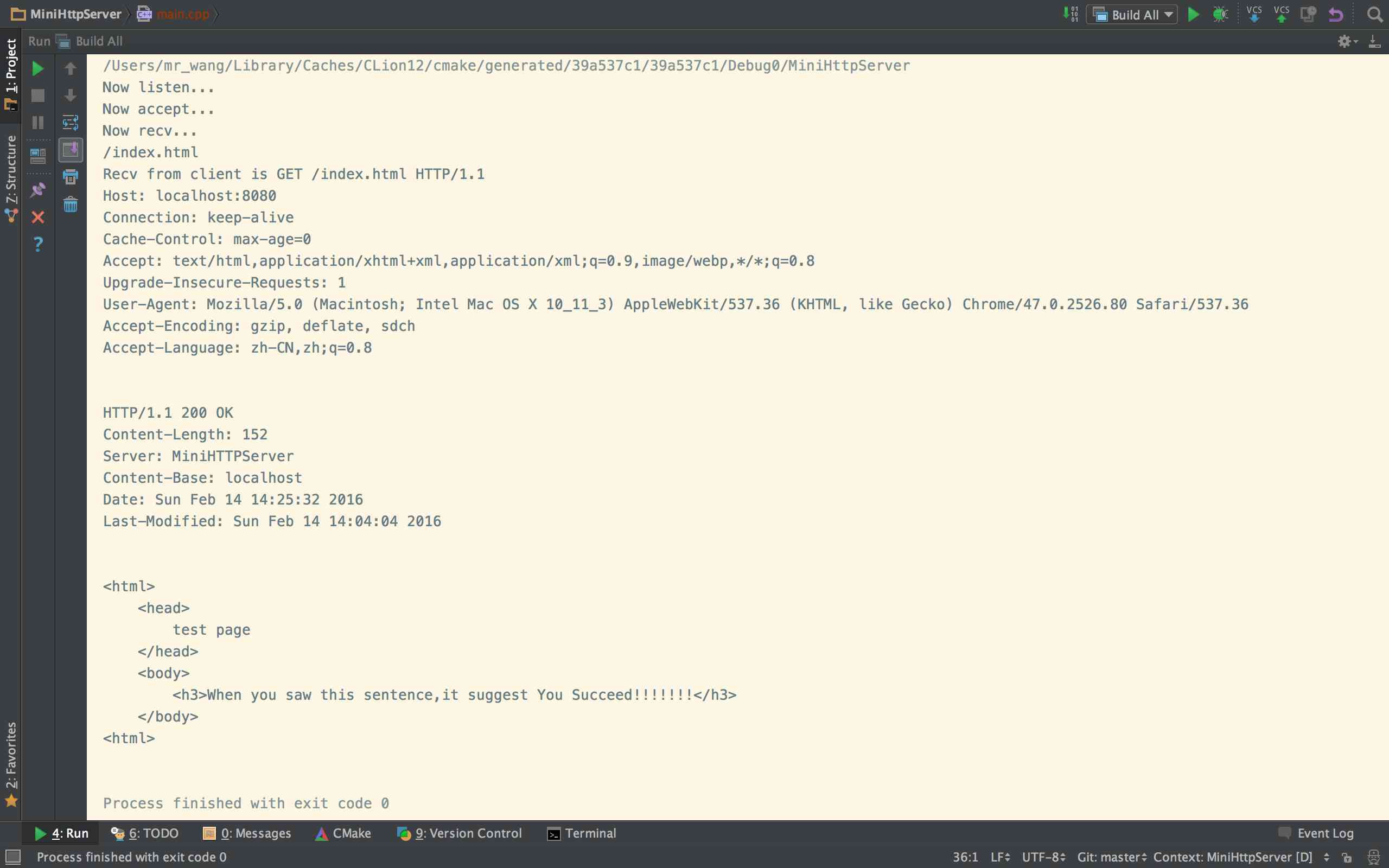Viewport: 1389px width, 868px height.
Task: Click the Make build binary icon
Action: 1071,14
